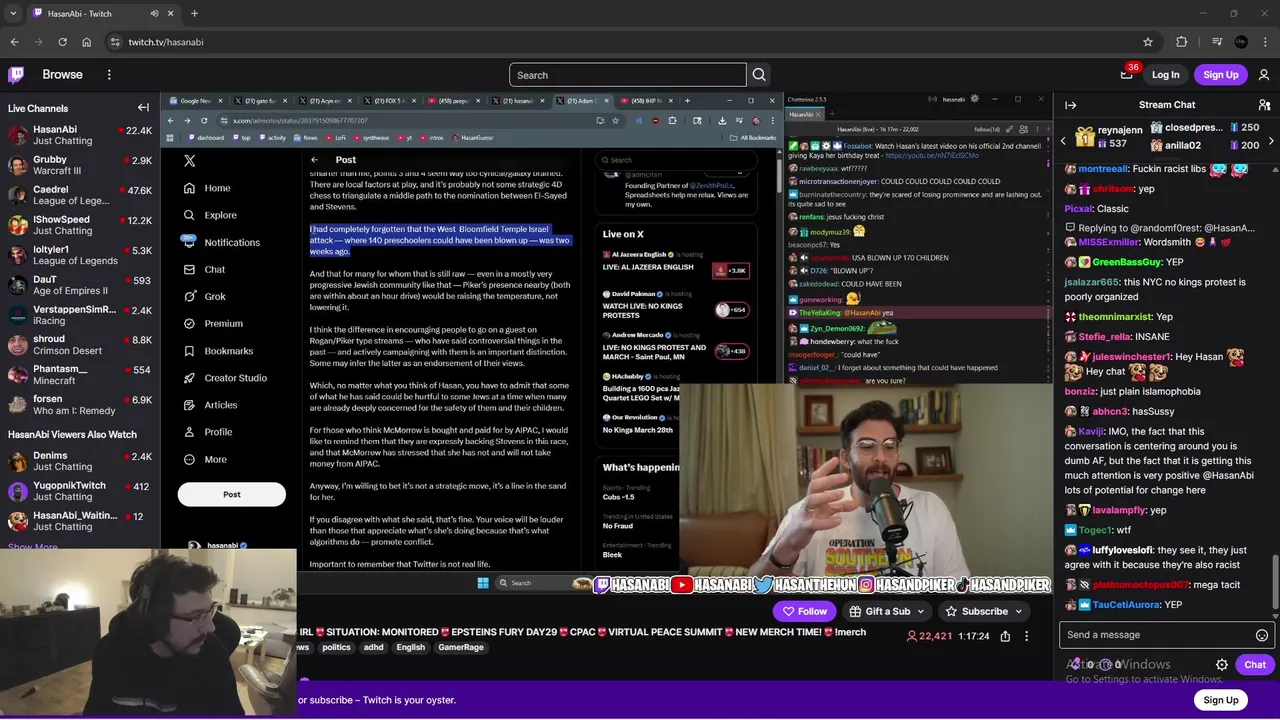Open media control icon in browser toolbar
The image size is (1280, 720).
1217,42
